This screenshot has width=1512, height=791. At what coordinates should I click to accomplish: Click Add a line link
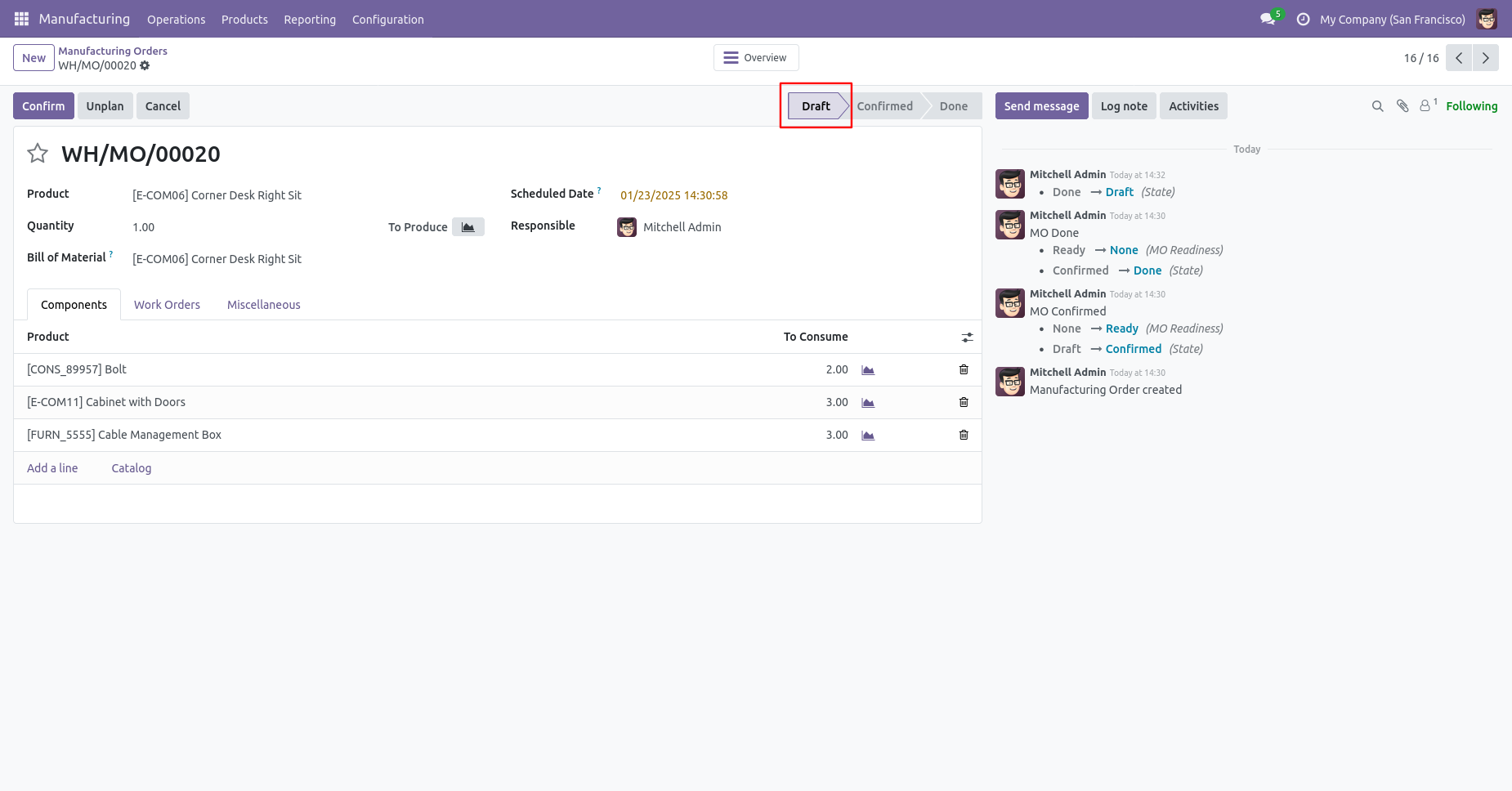click(x=52, y=468)
